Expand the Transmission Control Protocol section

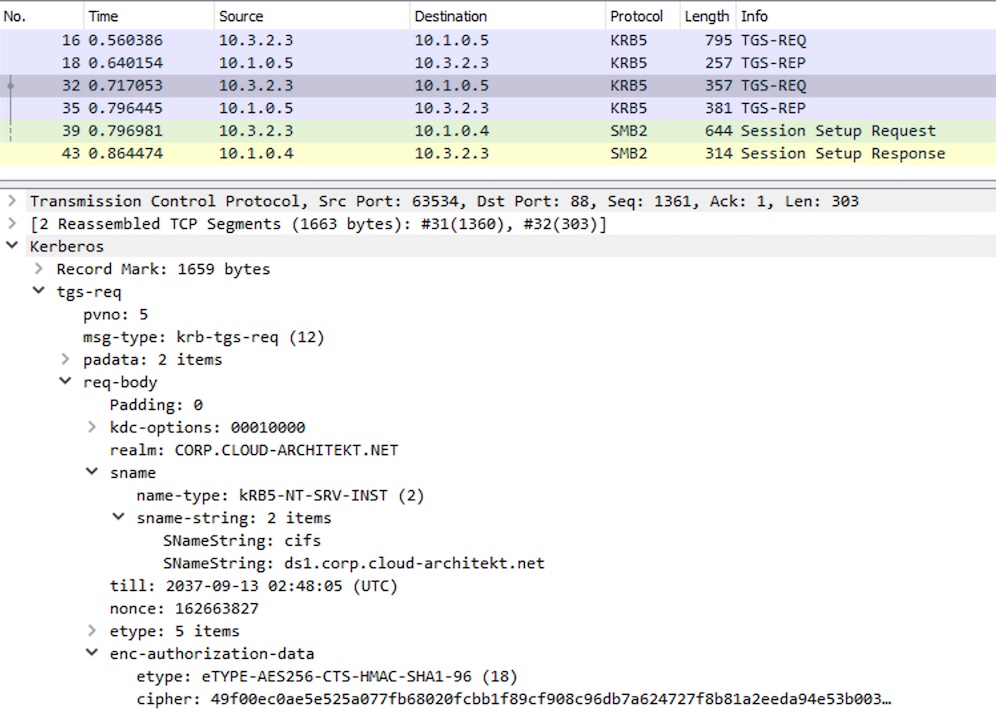tap(11, 201)
